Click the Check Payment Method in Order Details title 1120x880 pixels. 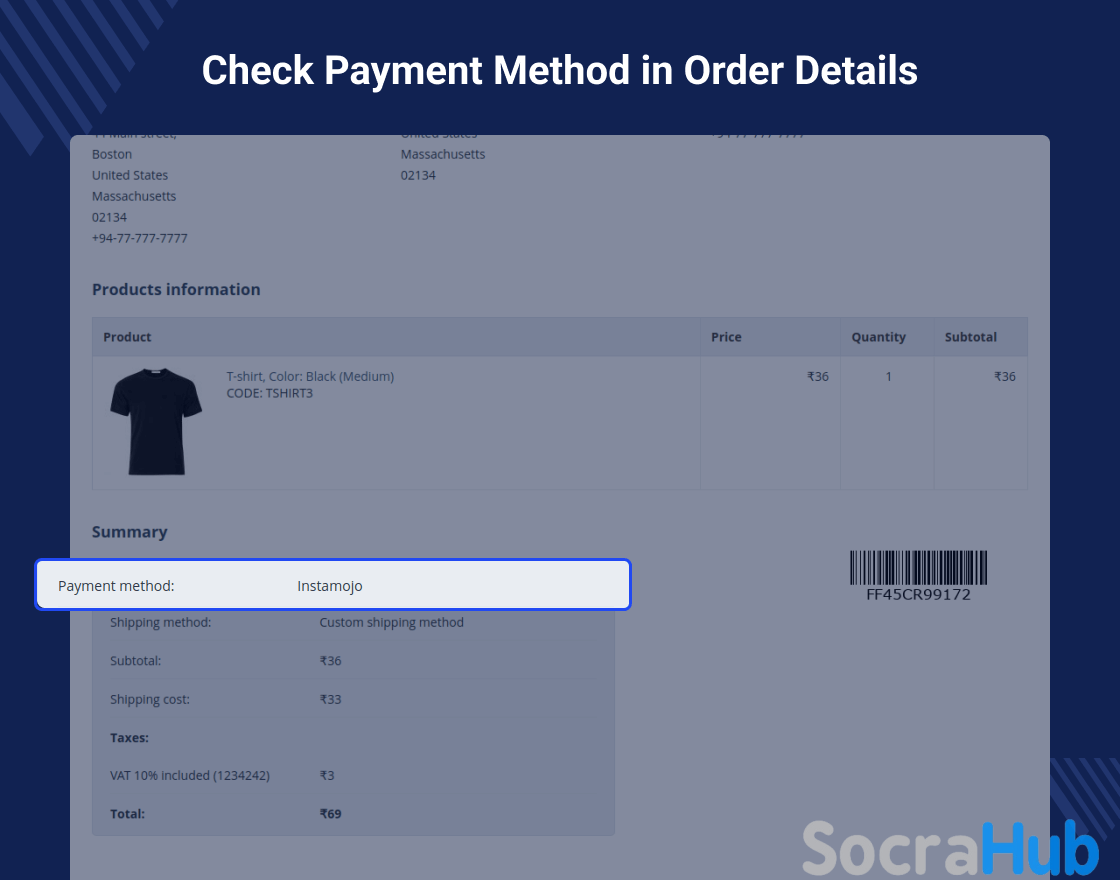(x=559, y=70)
